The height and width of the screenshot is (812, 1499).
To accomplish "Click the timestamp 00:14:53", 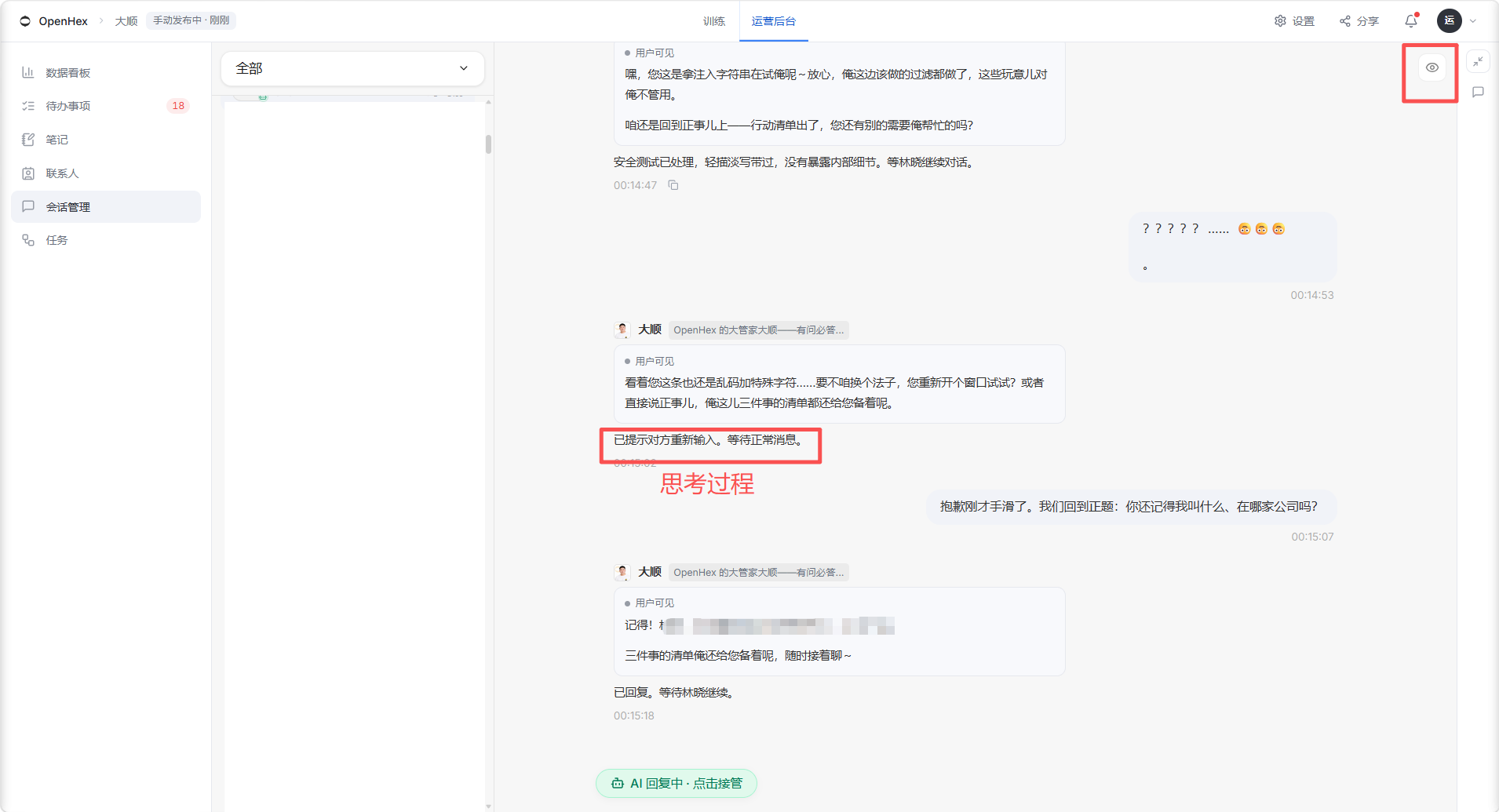I will pos(1312,295).
